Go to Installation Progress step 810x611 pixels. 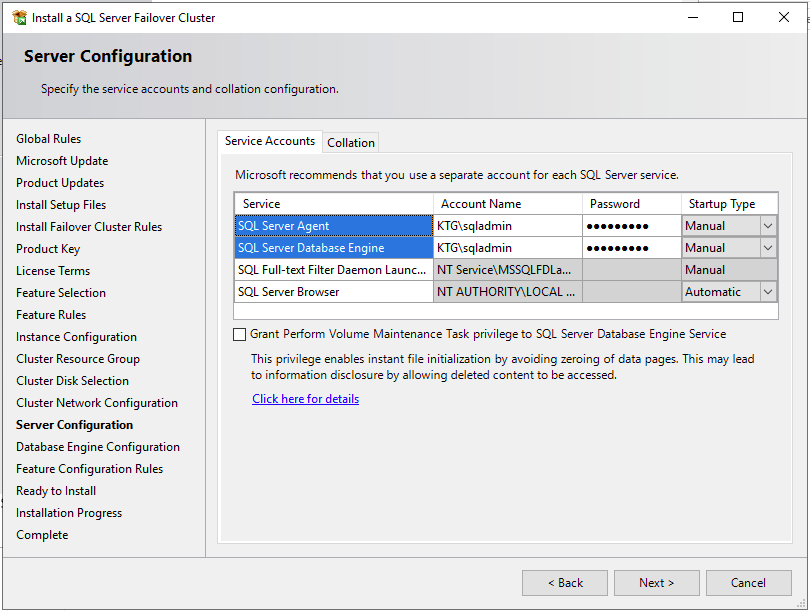[69, 513]
